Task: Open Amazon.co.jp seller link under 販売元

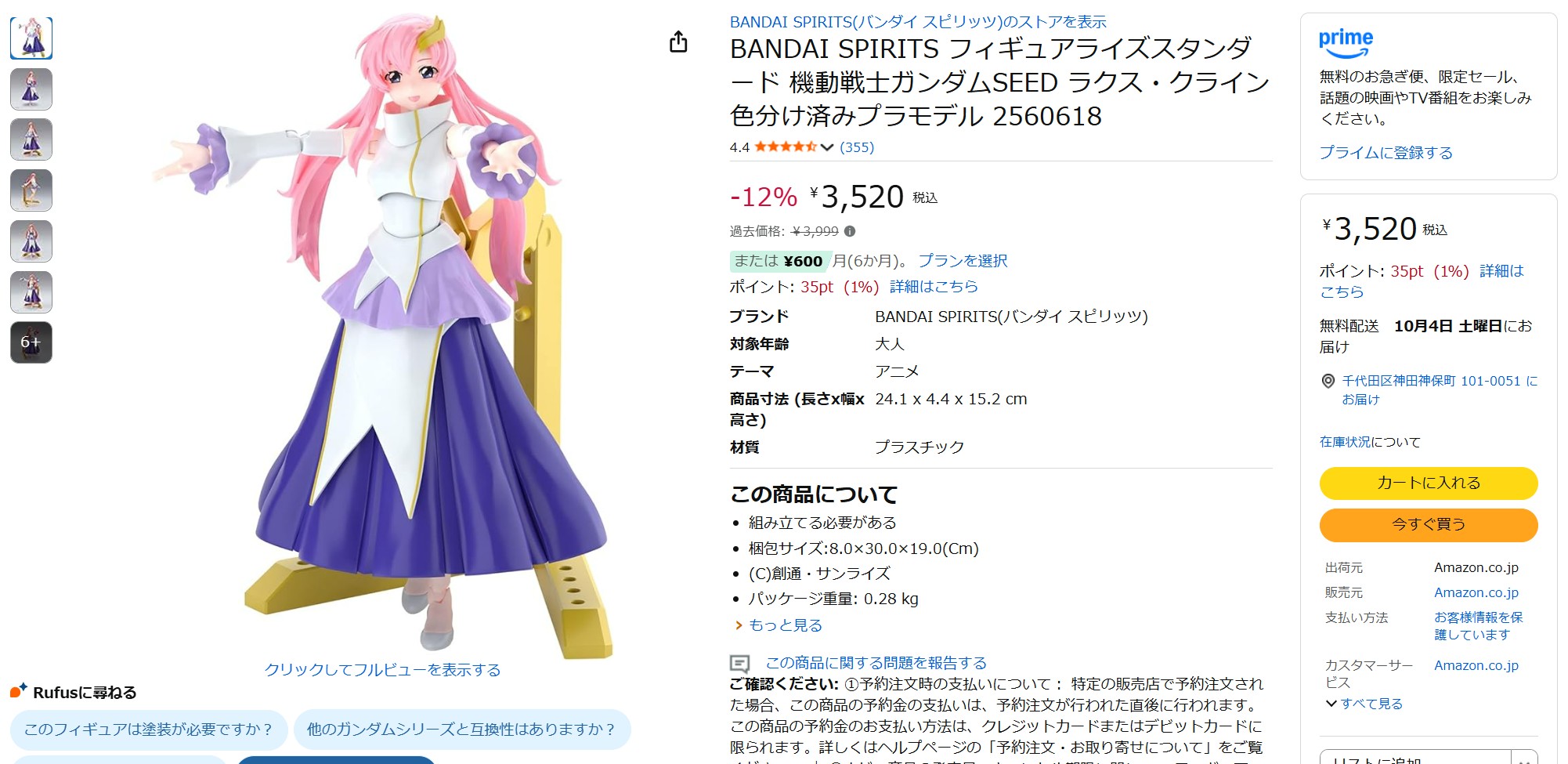Action: coord(1476,592)
